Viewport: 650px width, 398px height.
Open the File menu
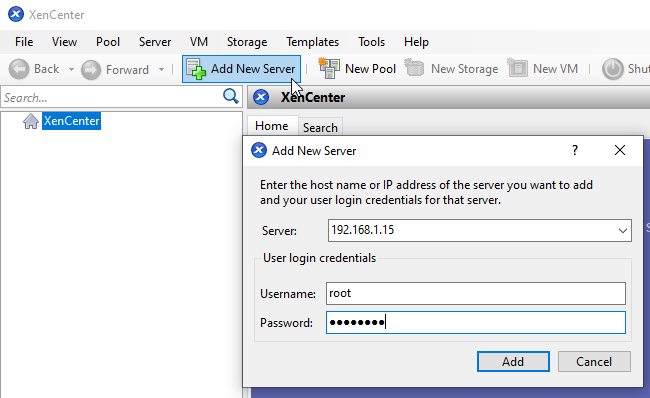[x=24, y=42]
